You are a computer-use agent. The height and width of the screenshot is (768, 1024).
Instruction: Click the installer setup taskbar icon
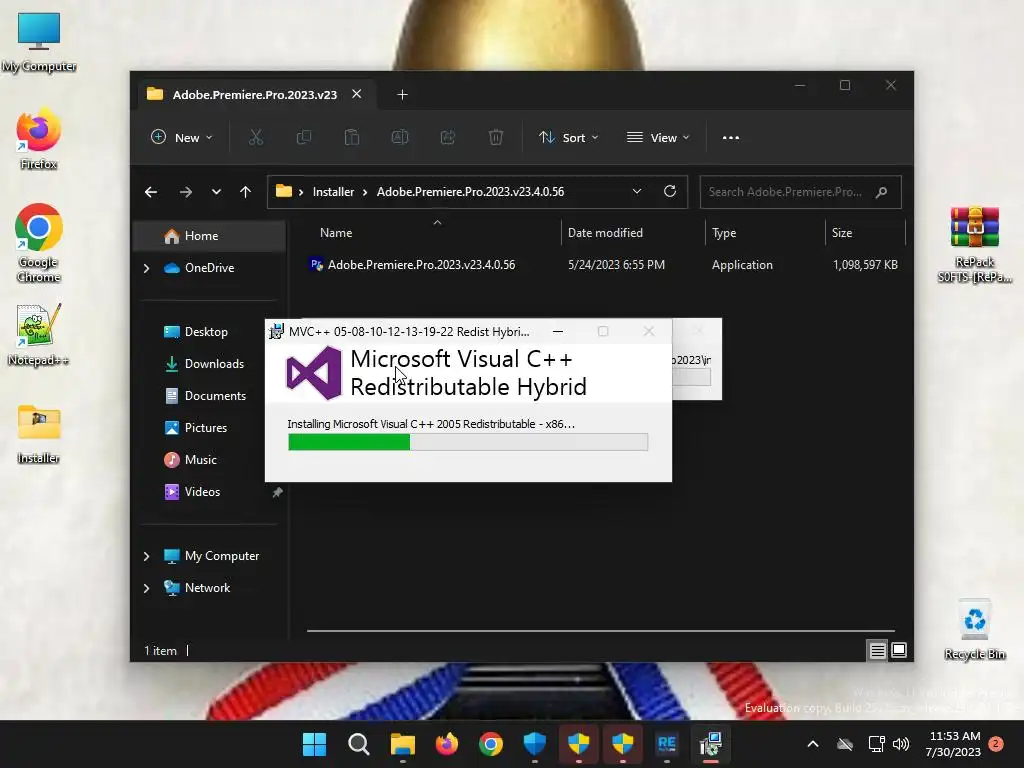tap(711, 744)
